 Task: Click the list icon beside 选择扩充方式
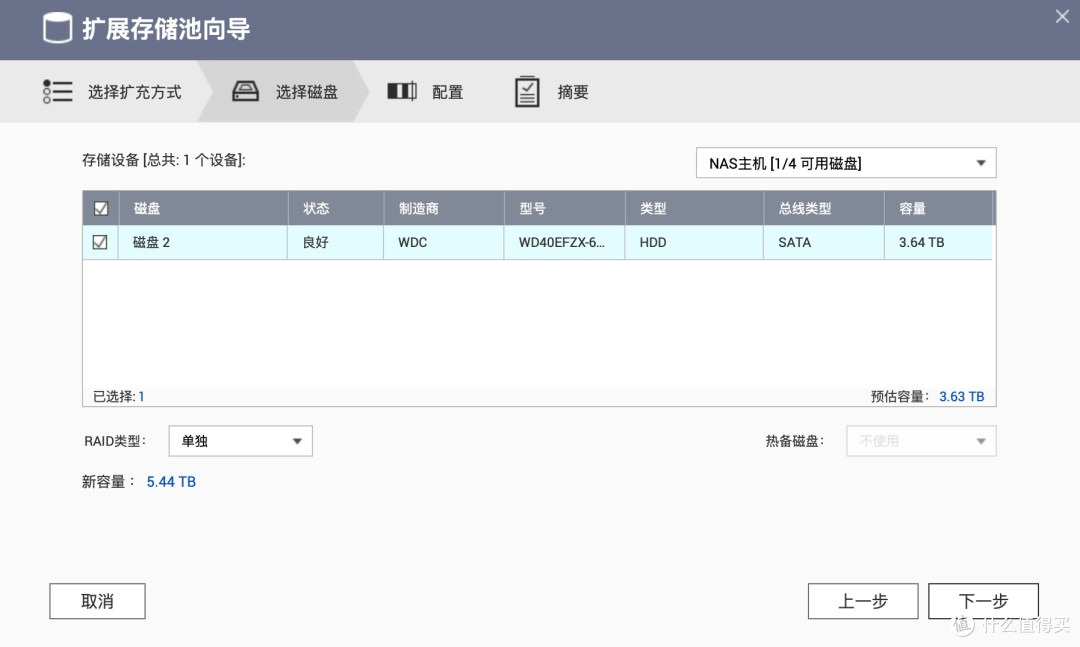pyautogui.click(x=58, y=91)
